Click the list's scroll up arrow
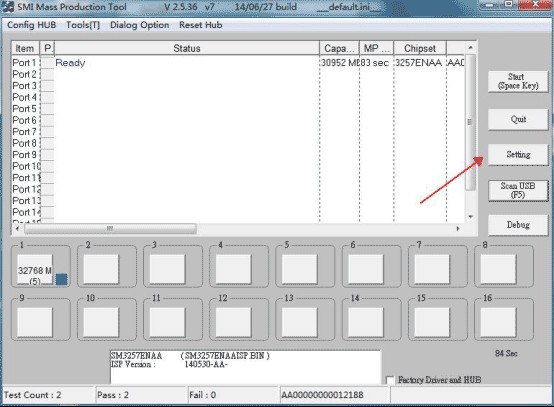Image resolution: width=554 pixels, height=407 pixels. tap(470, 48)
